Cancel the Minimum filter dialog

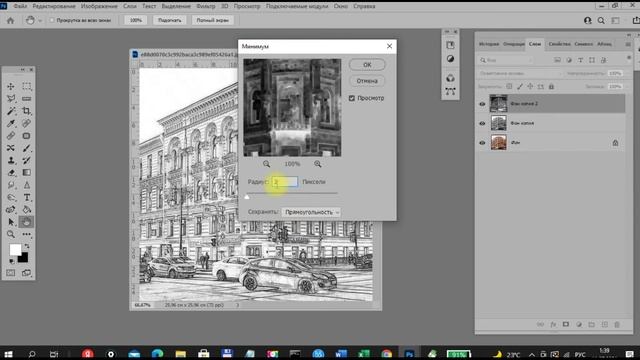(367, 81)
